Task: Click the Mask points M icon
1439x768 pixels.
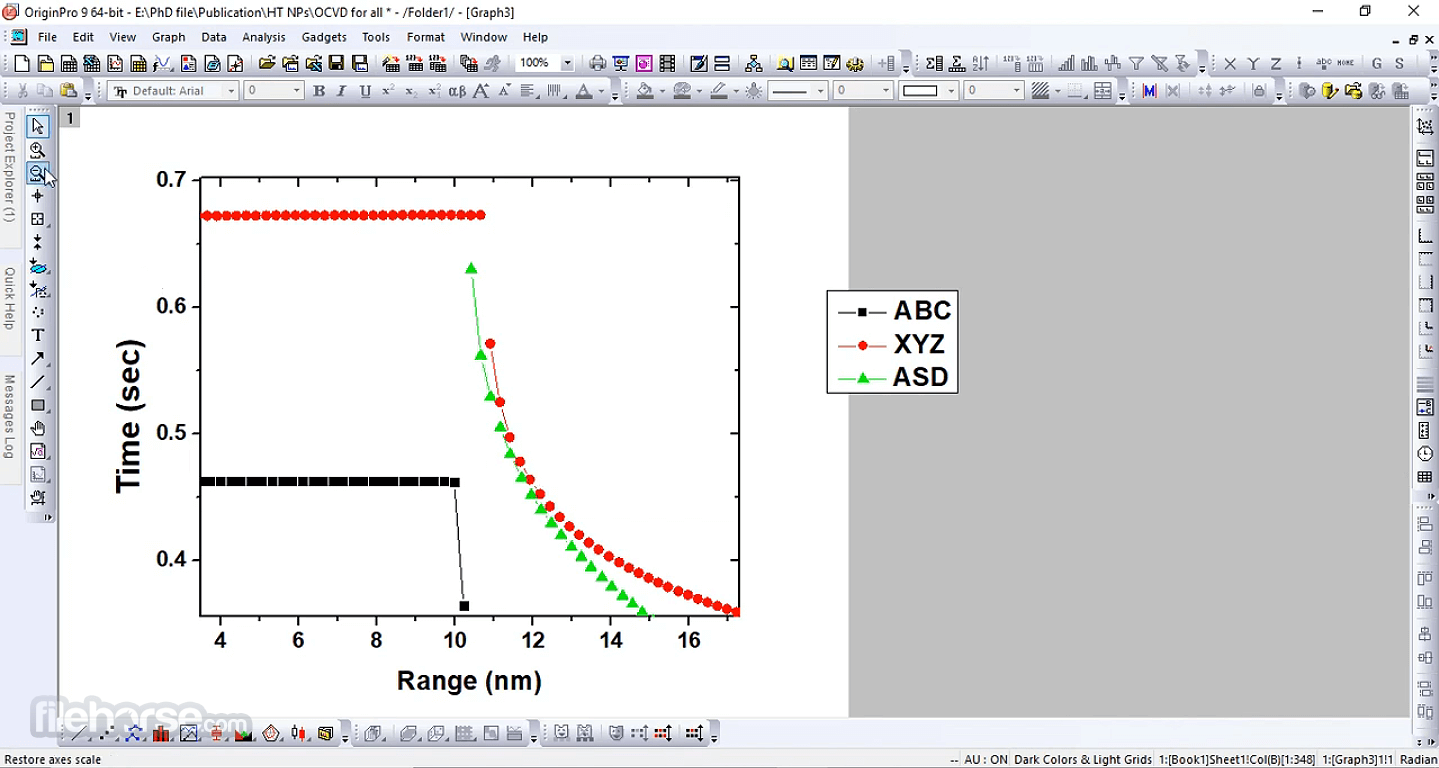Action: [1149, 91]
